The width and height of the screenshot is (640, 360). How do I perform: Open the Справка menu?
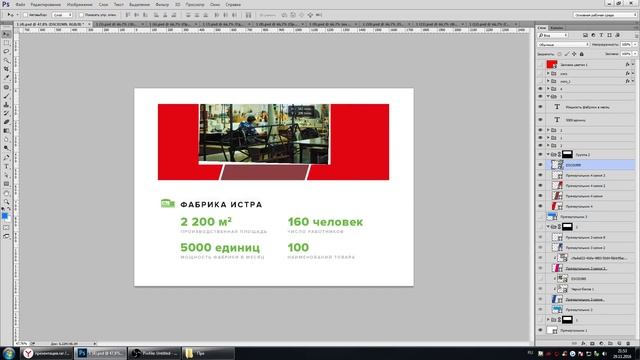click(233, 4)
